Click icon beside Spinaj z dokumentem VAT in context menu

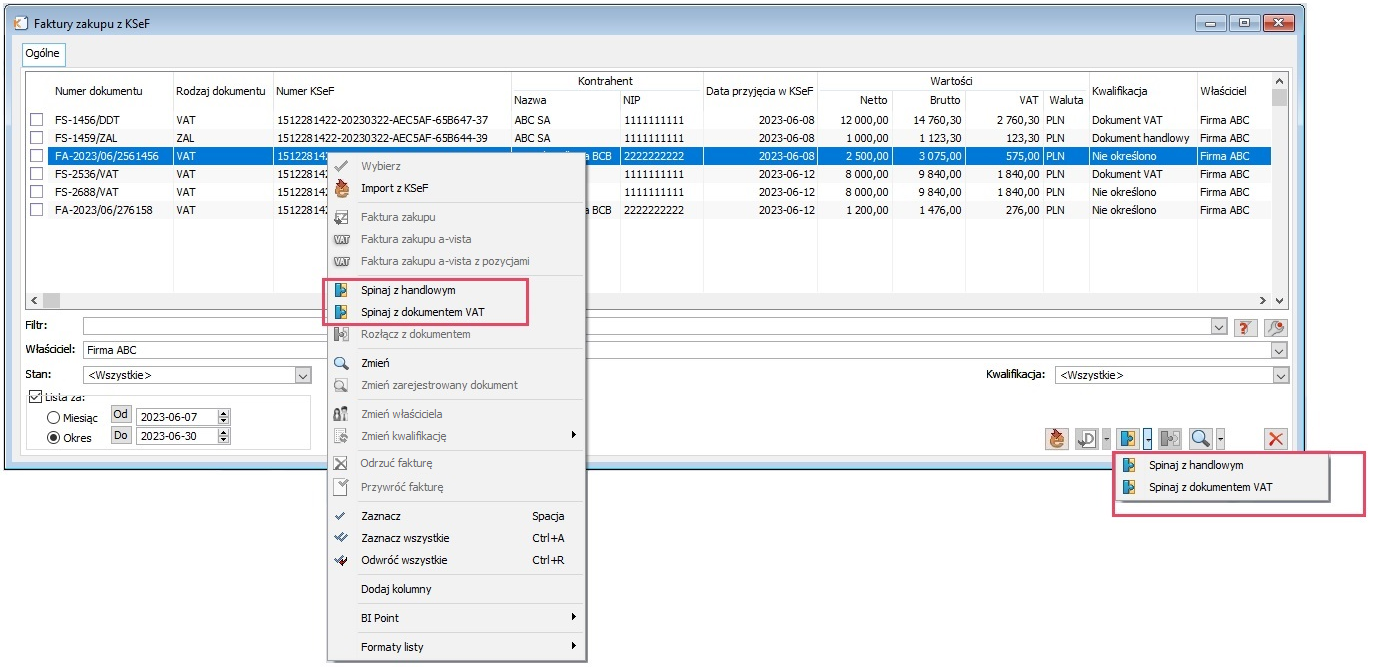341,312
